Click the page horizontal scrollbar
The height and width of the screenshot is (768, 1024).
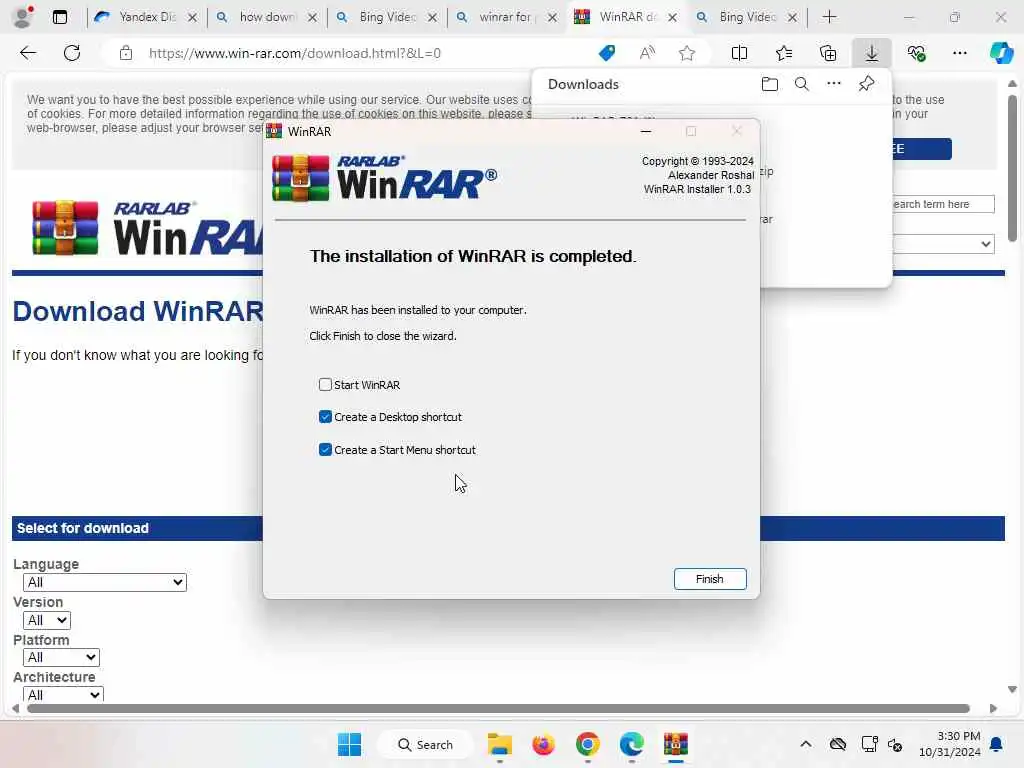pyautogui.click(x=499, y=709)
